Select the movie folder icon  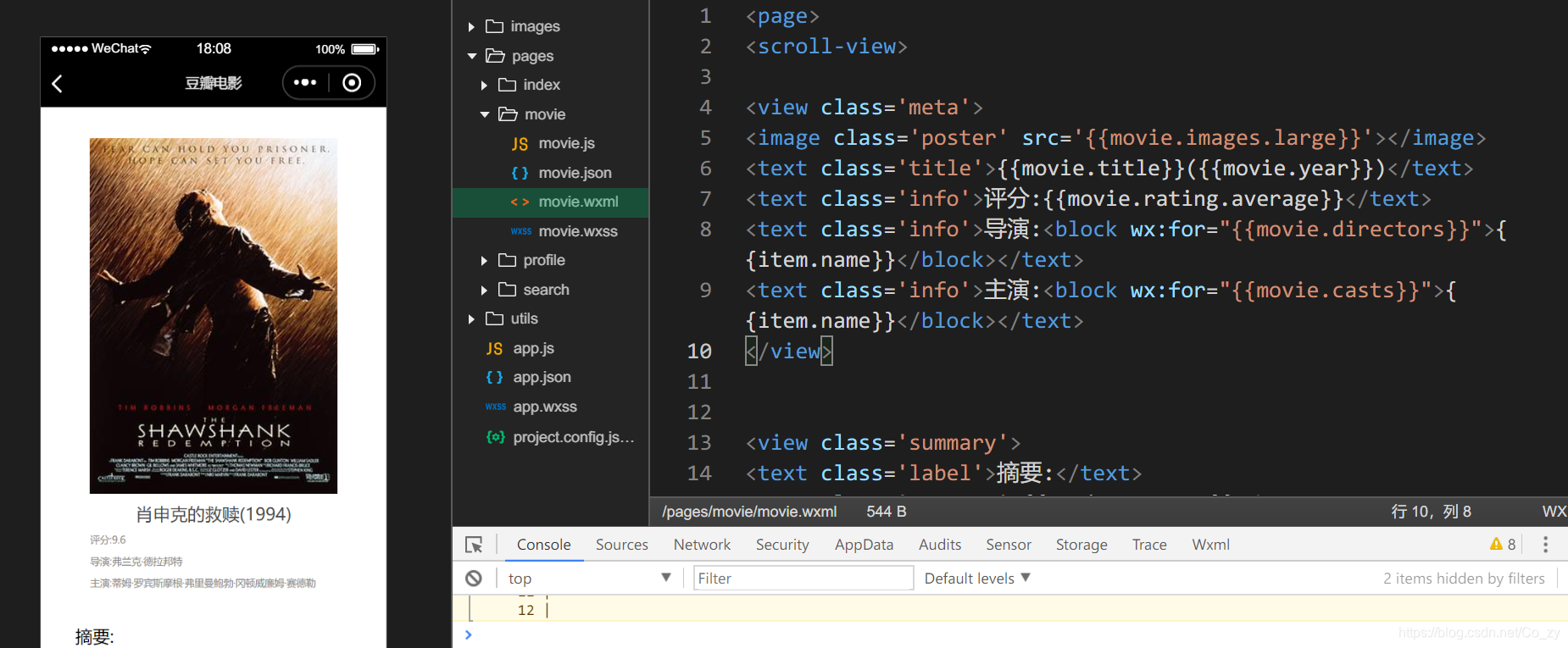508,114
